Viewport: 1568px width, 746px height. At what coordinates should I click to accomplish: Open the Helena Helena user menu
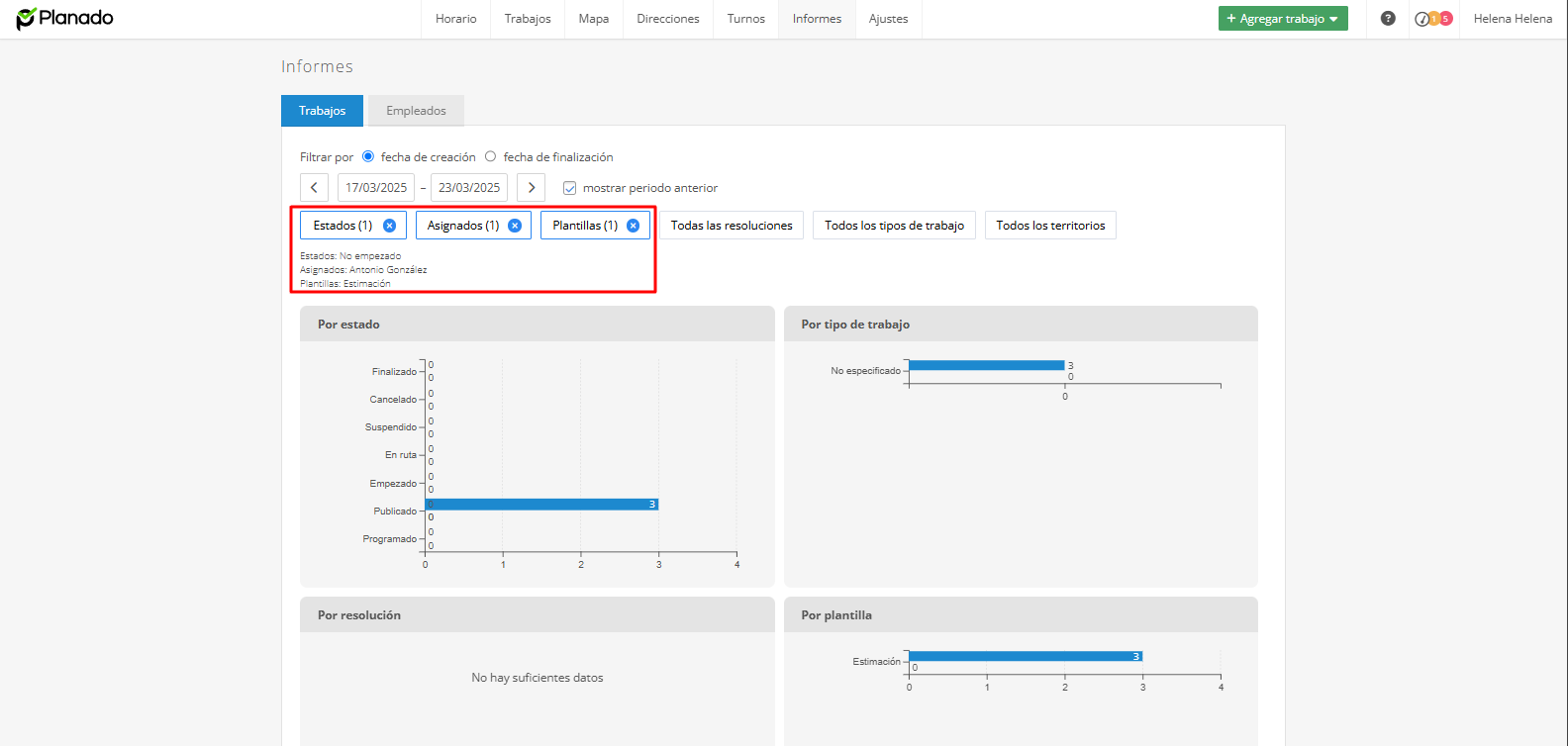(1513, 19)
